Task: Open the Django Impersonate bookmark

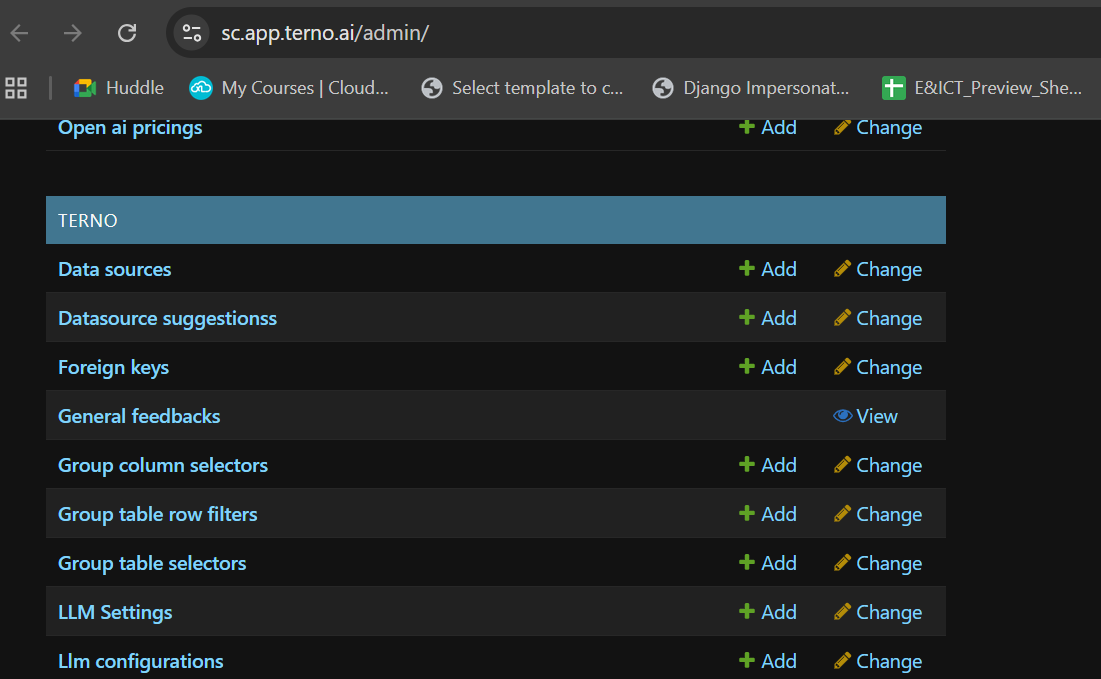Action: pyautogui.click(x=750, y=88)
